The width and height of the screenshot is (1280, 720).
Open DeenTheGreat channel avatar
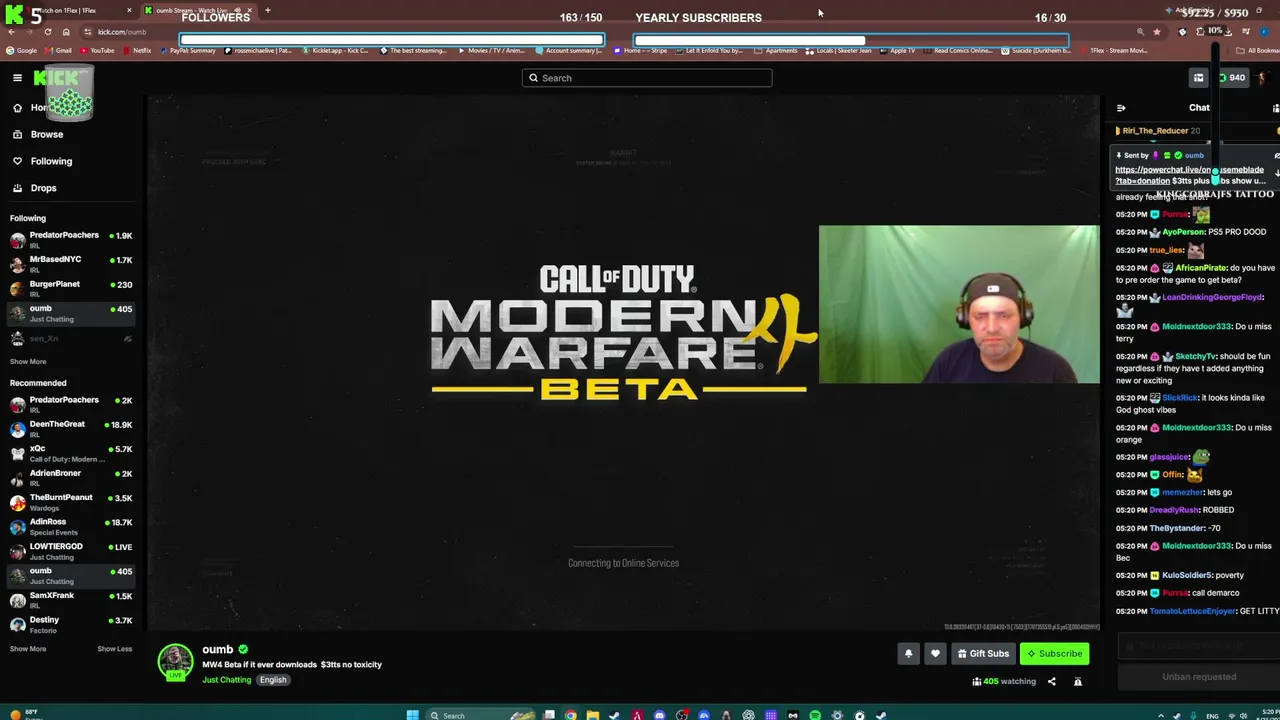(17, 429)
